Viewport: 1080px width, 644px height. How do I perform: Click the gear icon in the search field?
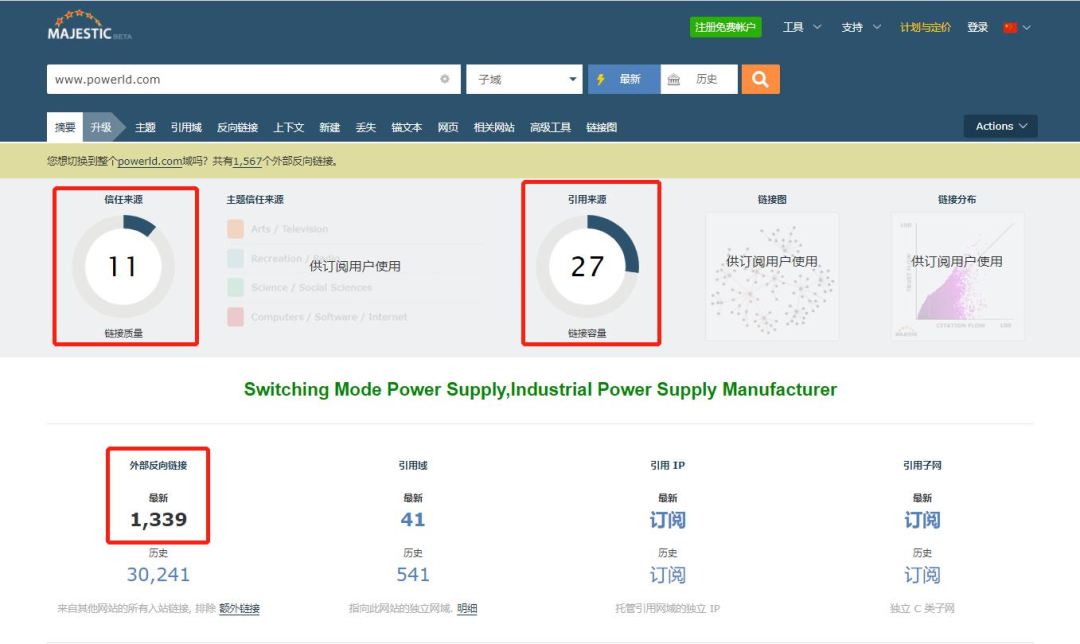coord(445,79)
